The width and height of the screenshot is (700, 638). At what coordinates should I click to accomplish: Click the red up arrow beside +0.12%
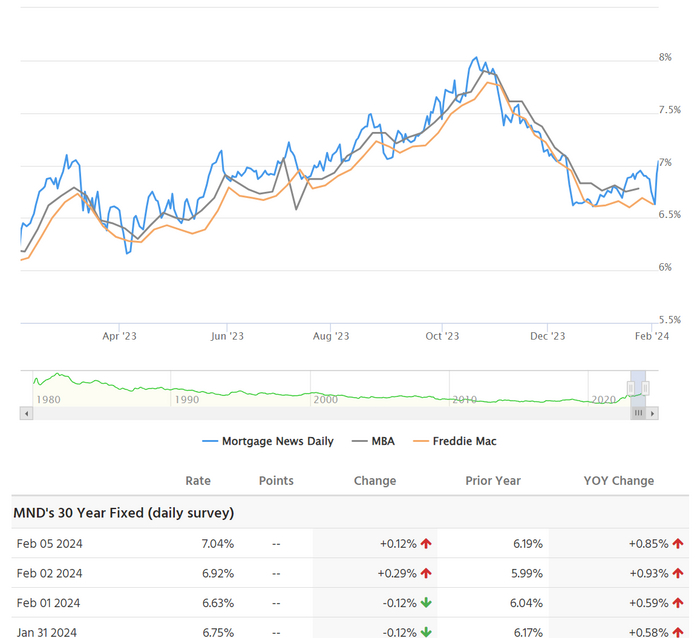pos(426,544)
